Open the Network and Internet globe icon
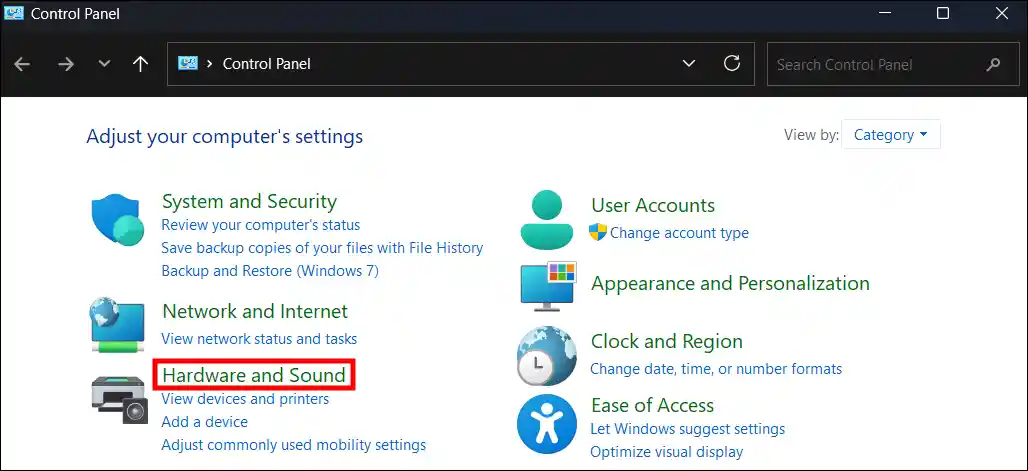1028x471 pixels. [x=117, y=324]
